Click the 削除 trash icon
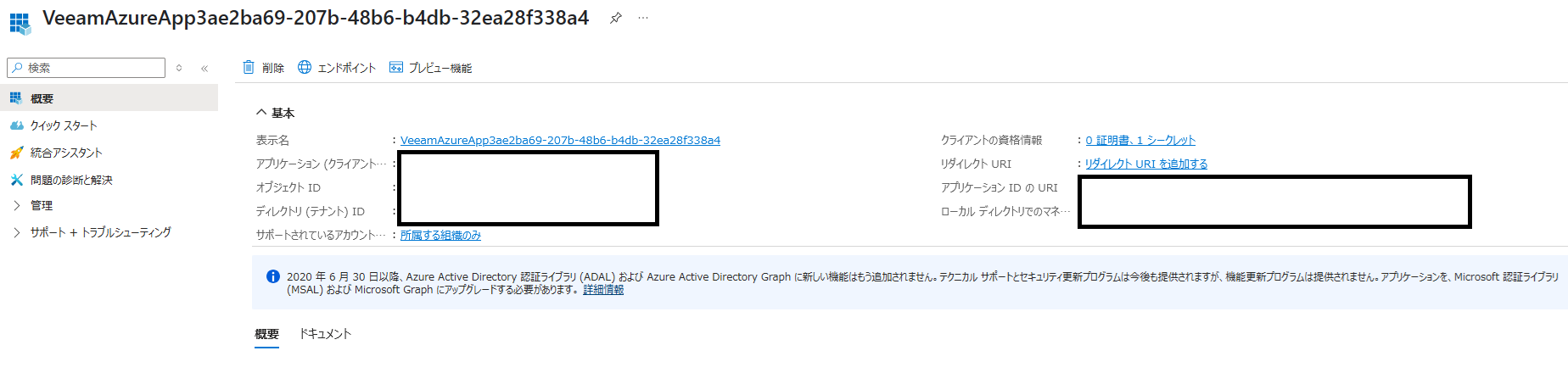Screen dimensions: 1568x373 point(249,67)
